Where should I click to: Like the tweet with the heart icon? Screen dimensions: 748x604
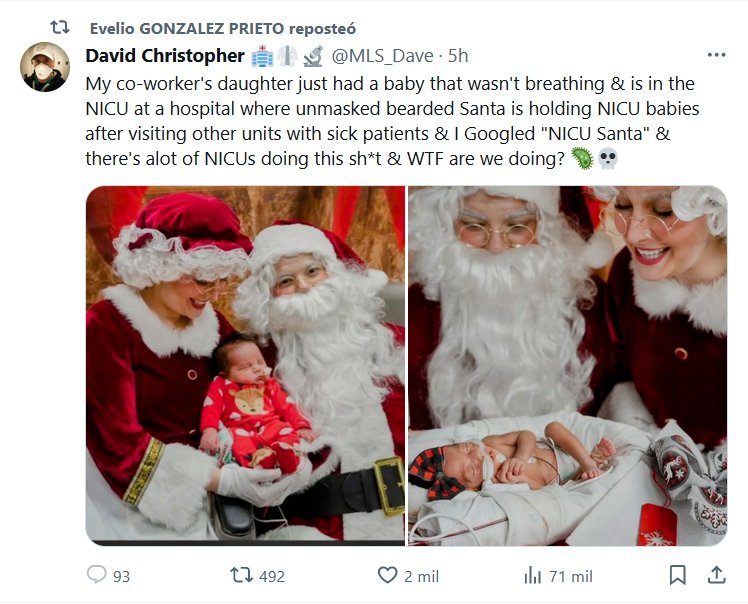tap(387, 576)
